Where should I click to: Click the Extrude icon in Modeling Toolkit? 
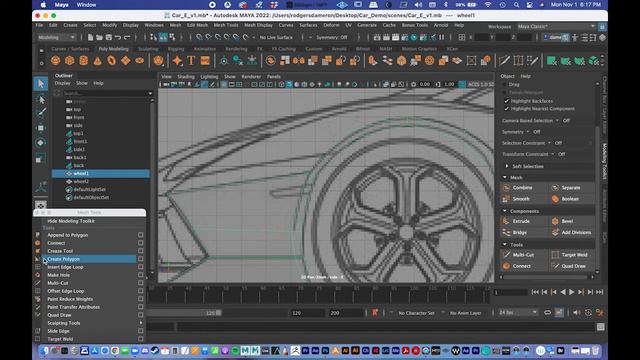[x=507, y=221]
